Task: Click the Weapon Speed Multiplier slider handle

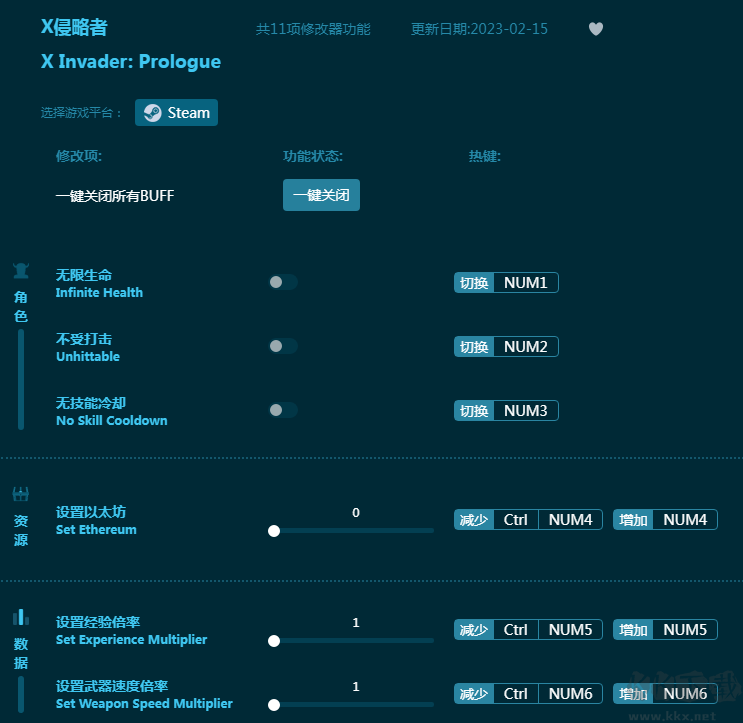Action: pos(274,705)
